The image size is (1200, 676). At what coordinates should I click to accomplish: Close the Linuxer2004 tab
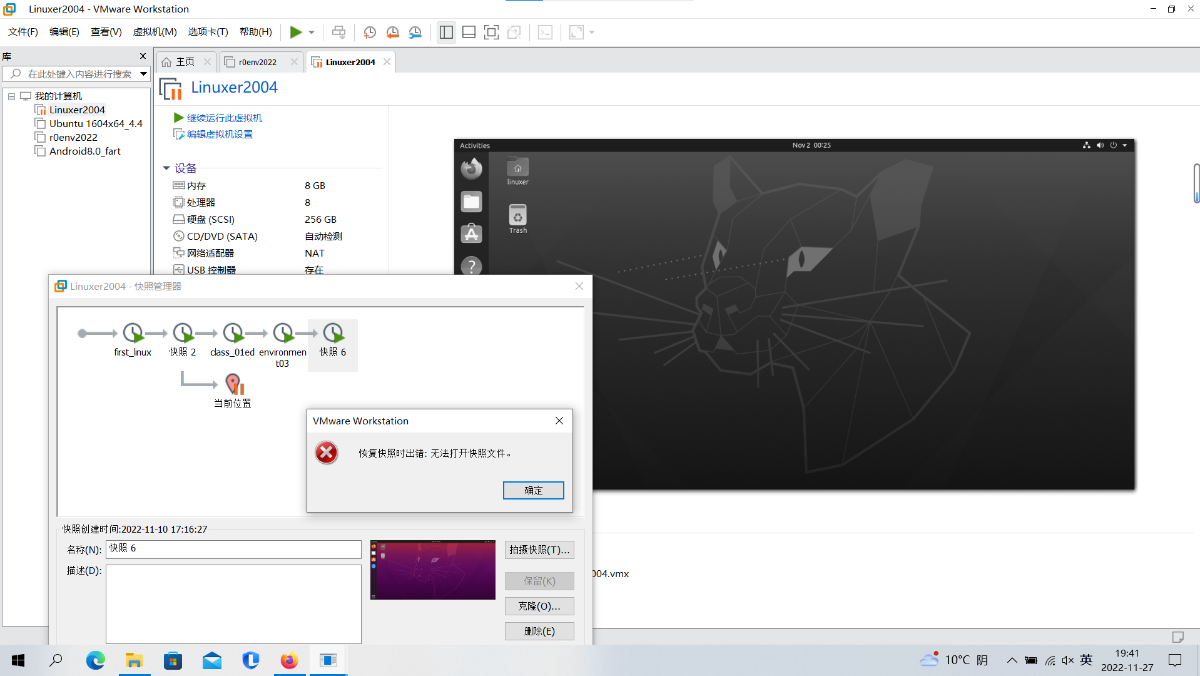pos(387,62)
